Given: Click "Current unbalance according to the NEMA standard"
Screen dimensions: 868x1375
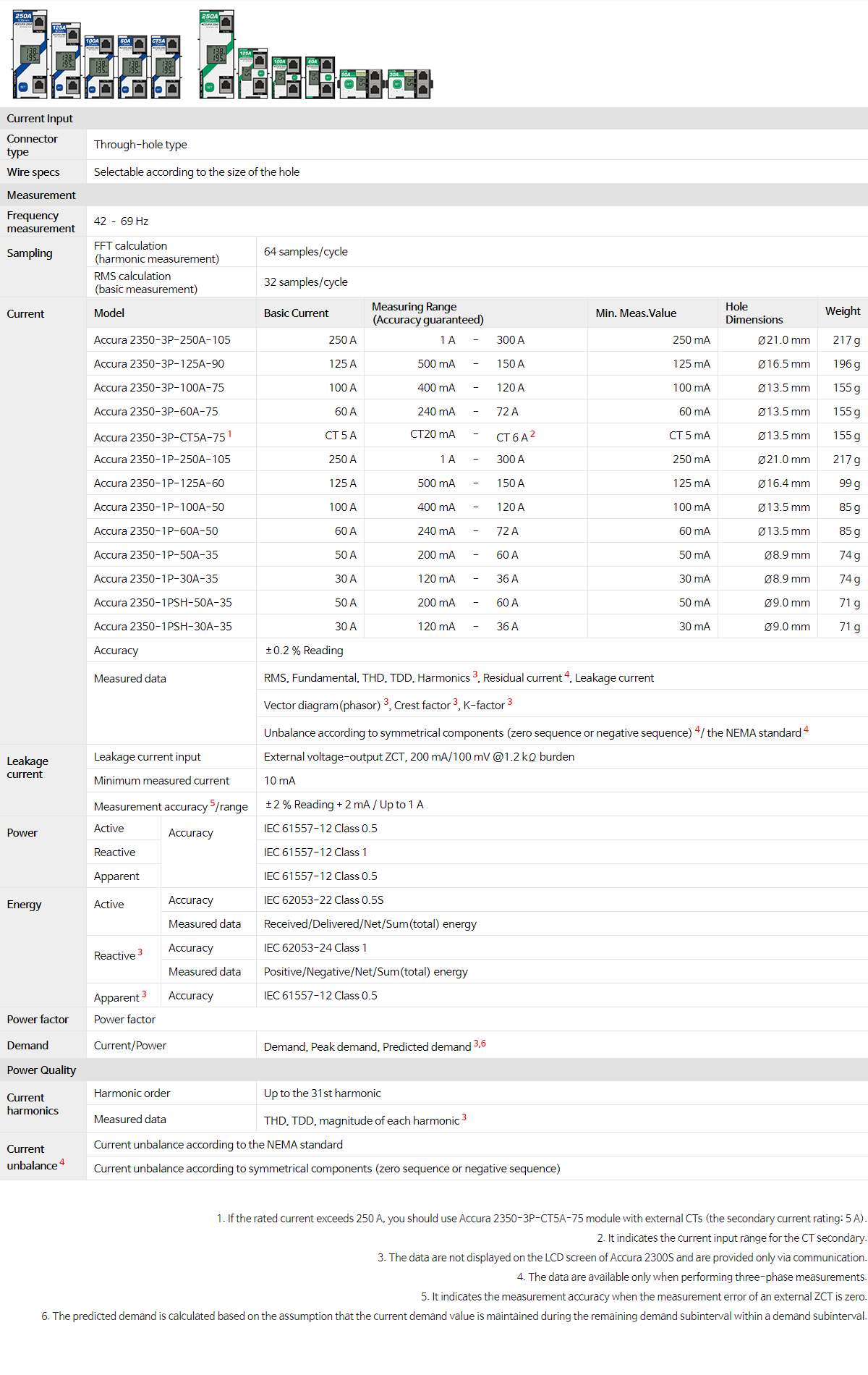Looking at the screenshot, I should point(218,1145).
